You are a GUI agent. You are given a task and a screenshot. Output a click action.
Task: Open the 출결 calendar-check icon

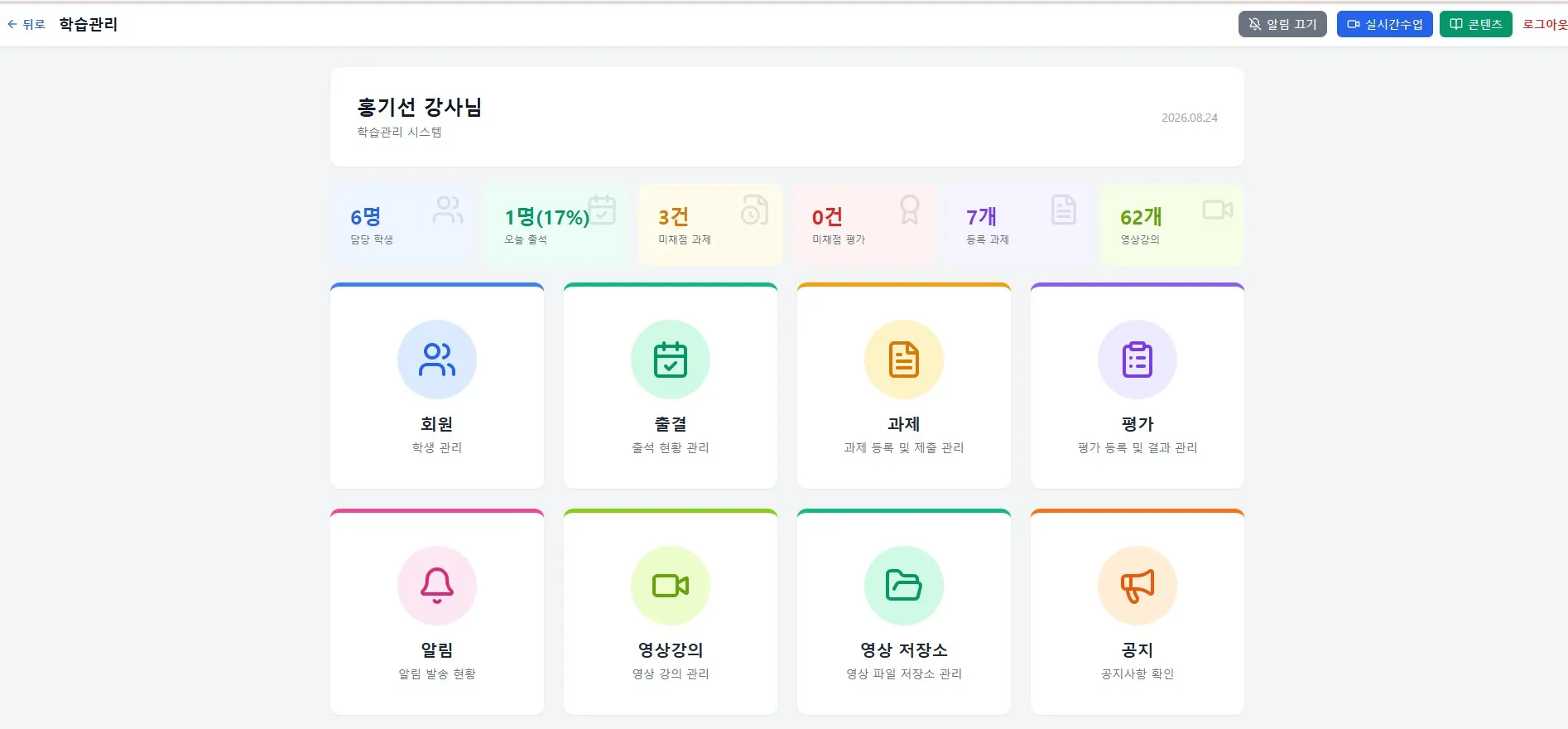671,360
